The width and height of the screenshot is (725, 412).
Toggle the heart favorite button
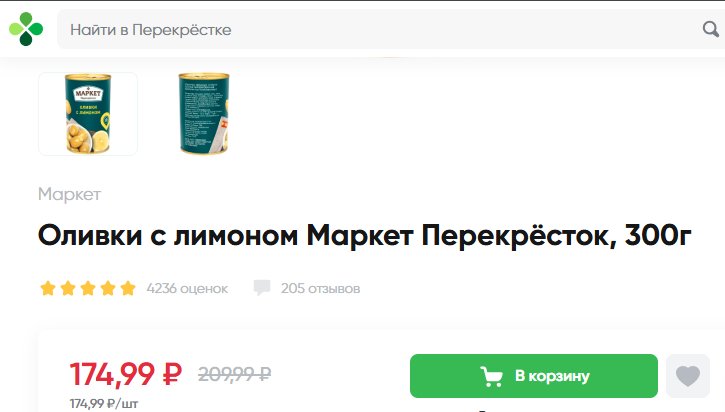pos(688,376)
